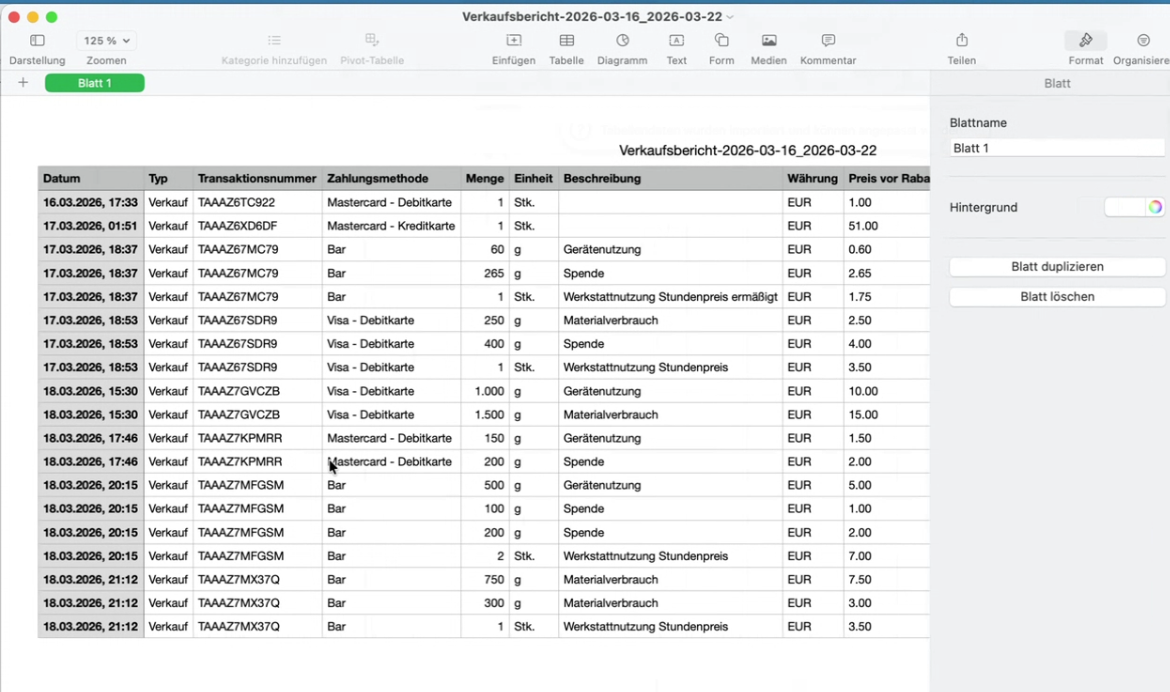Open the Darstellung view options
Image resolution: width=1170 pixels, height=692 pixels.
coord(37,40)
